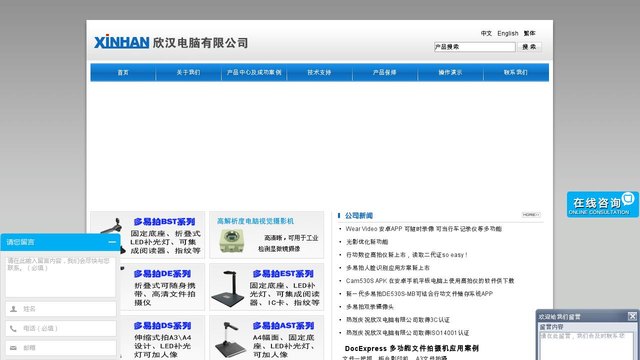Open the 光影优化新功能 news item

[367, 242]
